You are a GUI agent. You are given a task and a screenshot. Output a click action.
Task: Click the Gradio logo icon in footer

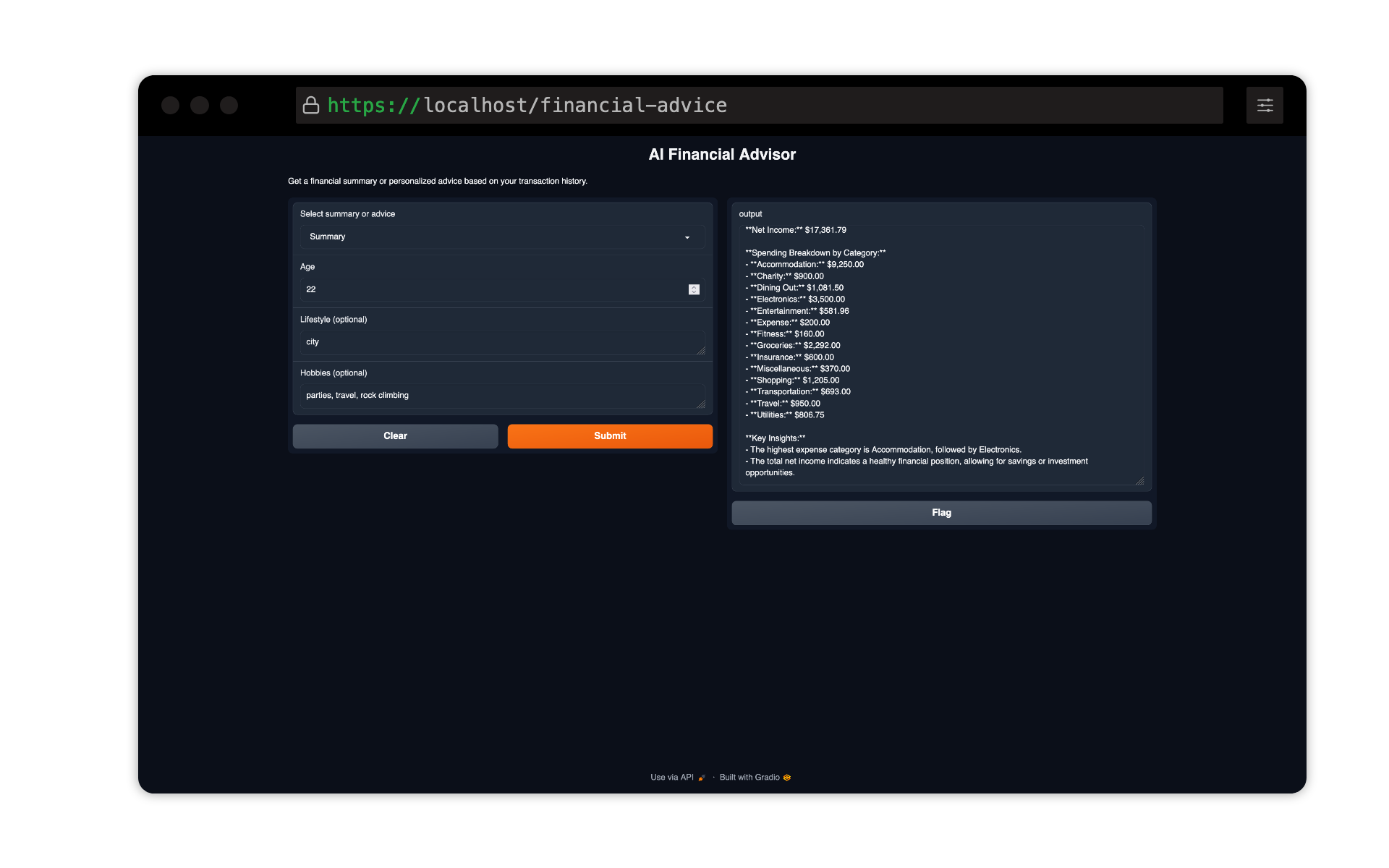787,778
